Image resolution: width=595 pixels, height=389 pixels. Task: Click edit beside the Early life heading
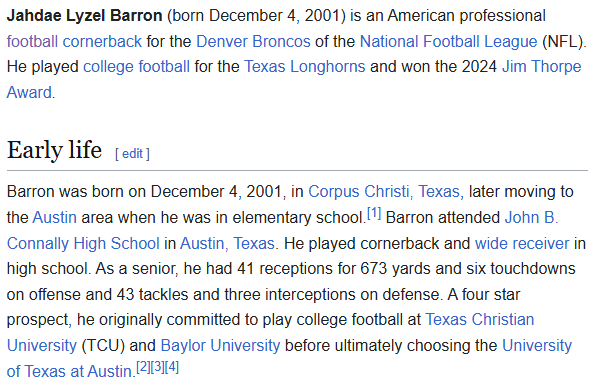point(132,154)
